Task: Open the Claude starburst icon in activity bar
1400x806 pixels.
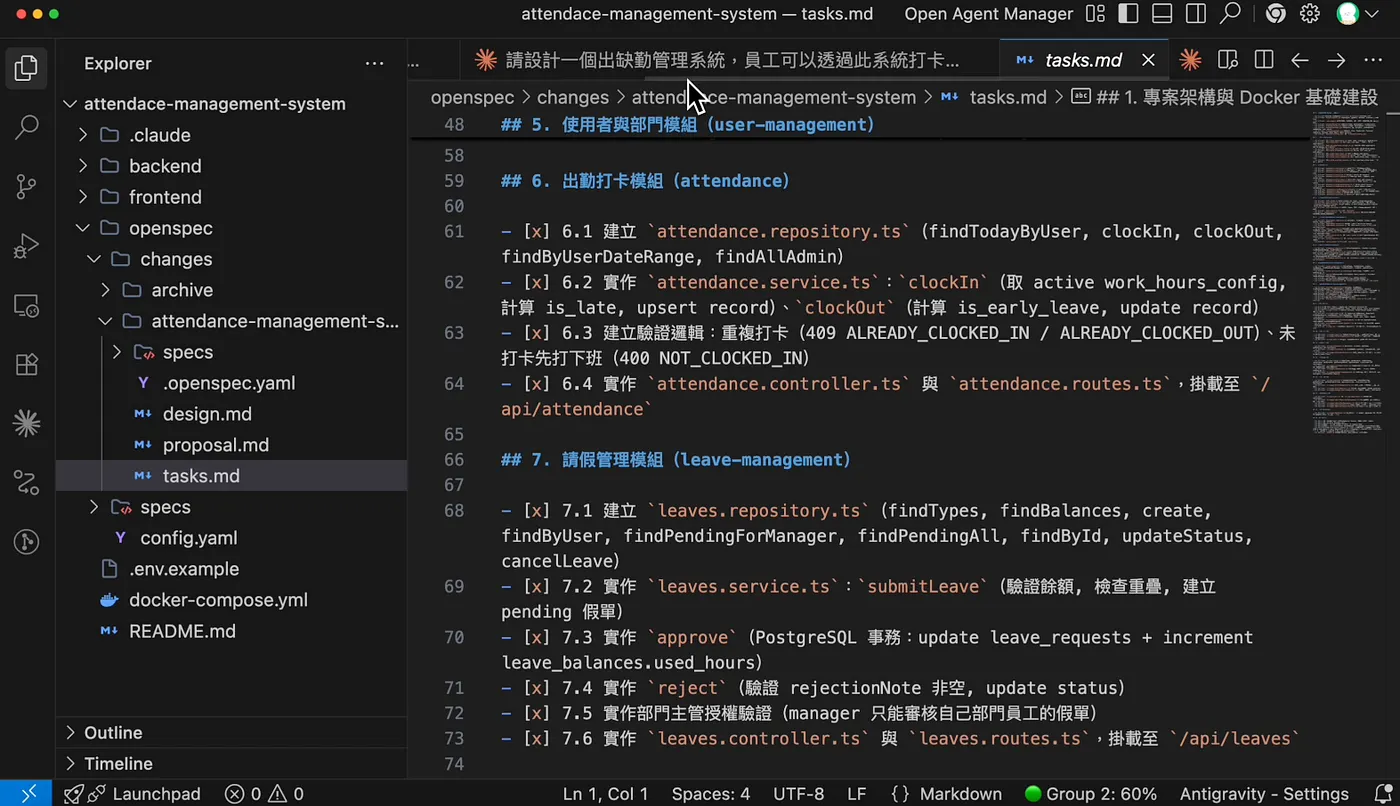Action: pos(27,424)
